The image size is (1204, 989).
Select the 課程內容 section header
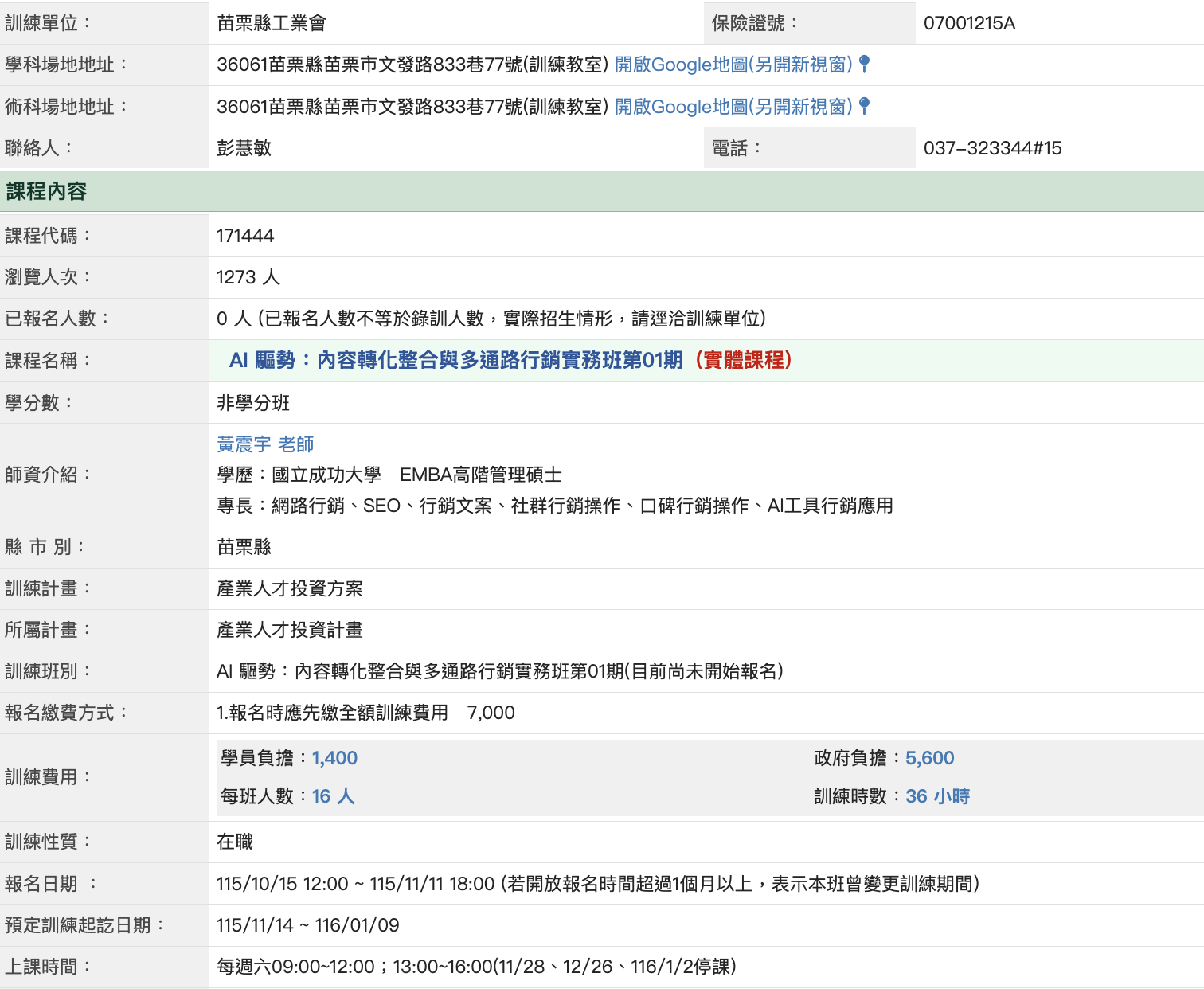tap(602, 191)
